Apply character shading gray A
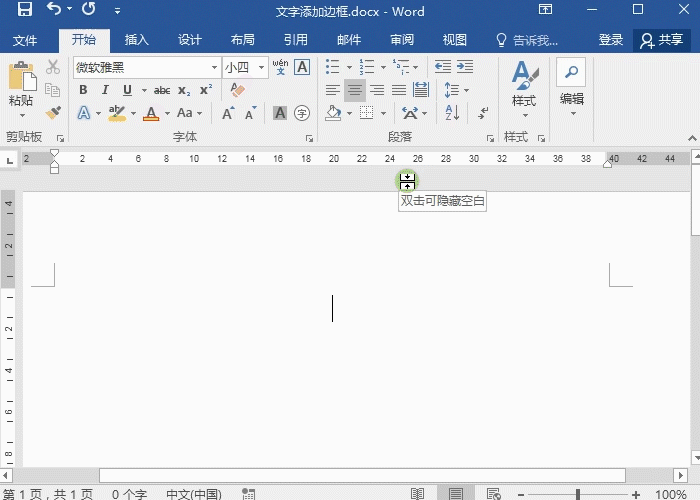Screen dimensions: 700x500 pos(280,113)
